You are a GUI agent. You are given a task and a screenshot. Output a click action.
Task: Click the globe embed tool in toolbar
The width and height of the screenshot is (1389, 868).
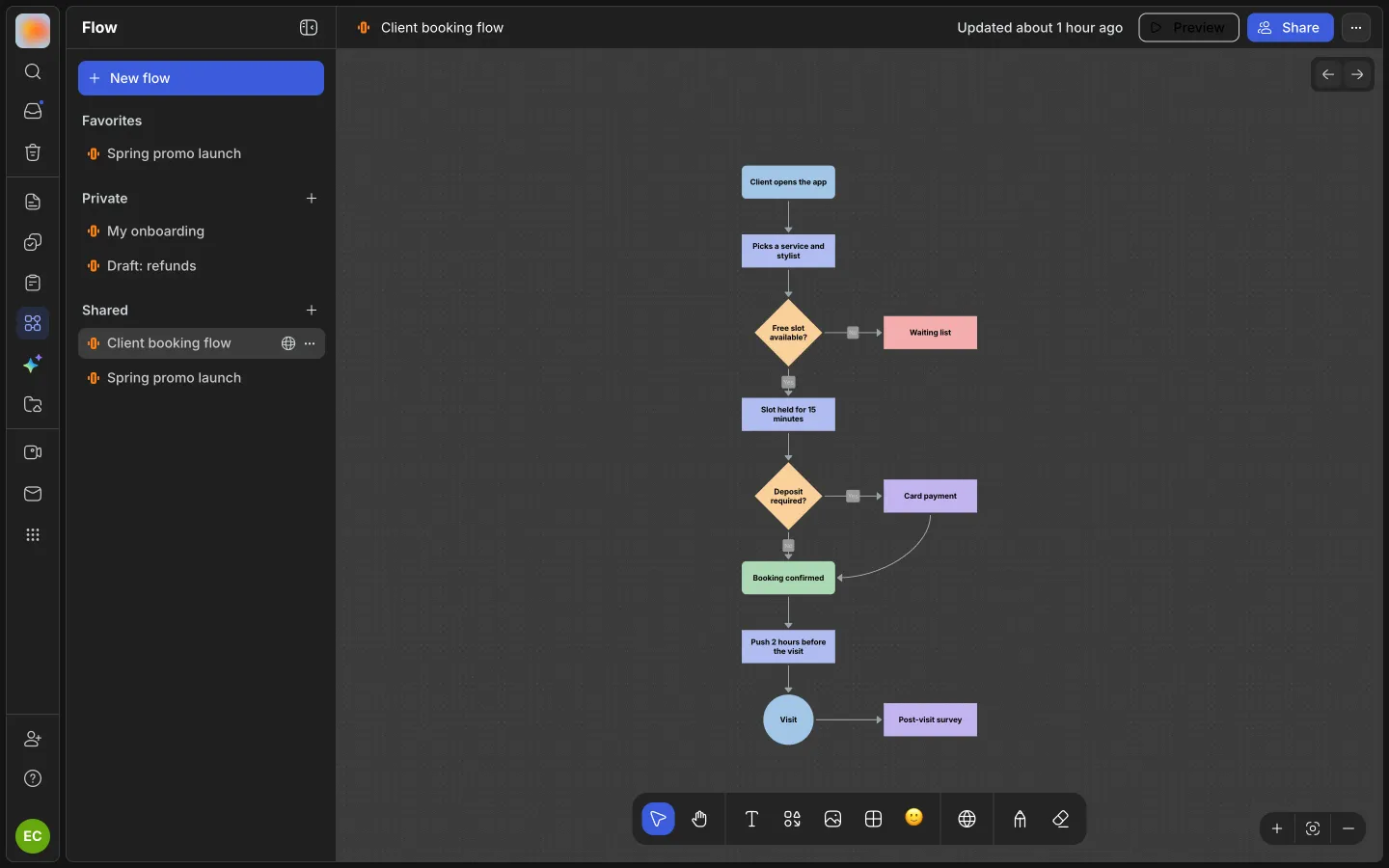click(x=967, y=819)
